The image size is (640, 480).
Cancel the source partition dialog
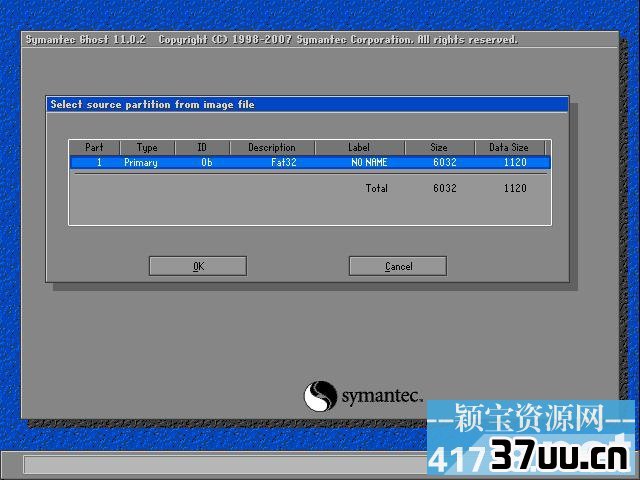(398, 266)
